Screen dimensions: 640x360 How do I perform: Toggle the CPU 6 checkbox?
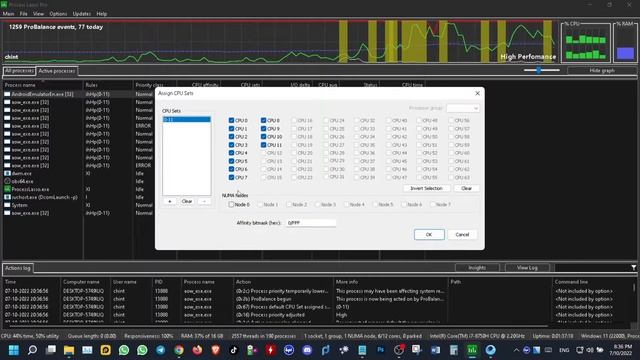click(x=231, y=169)
